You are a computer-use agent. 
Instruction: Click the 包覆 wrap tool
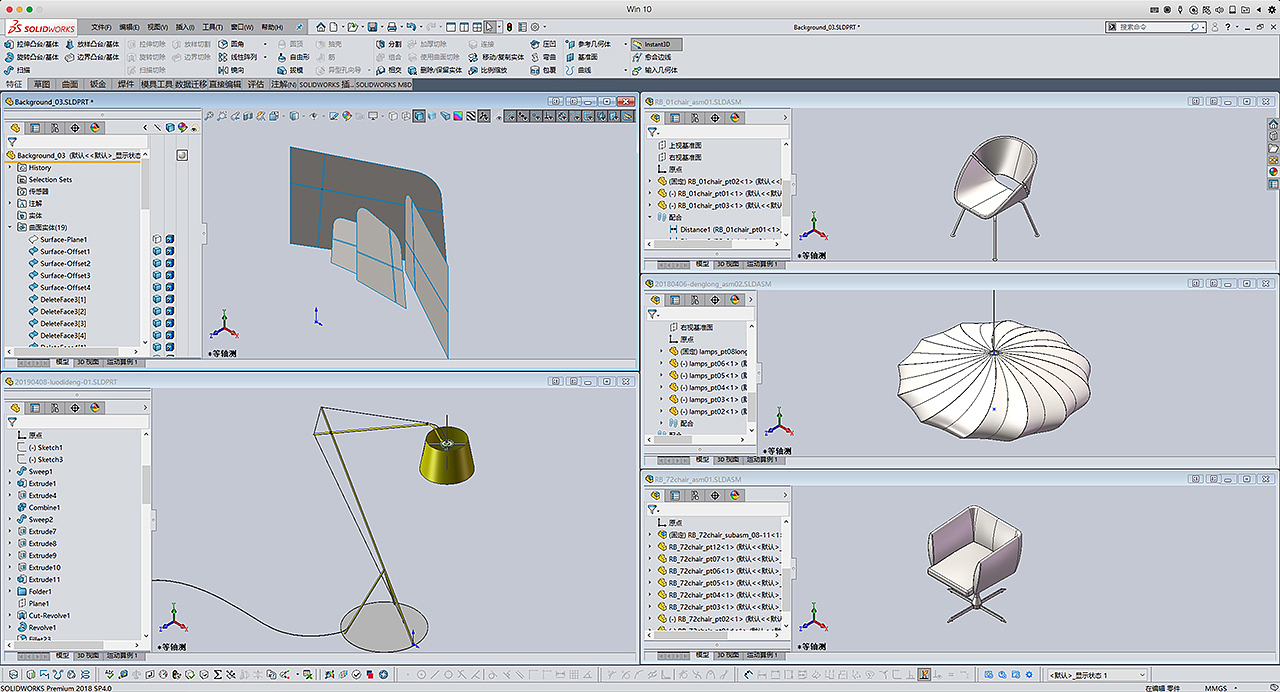[543, 70]
